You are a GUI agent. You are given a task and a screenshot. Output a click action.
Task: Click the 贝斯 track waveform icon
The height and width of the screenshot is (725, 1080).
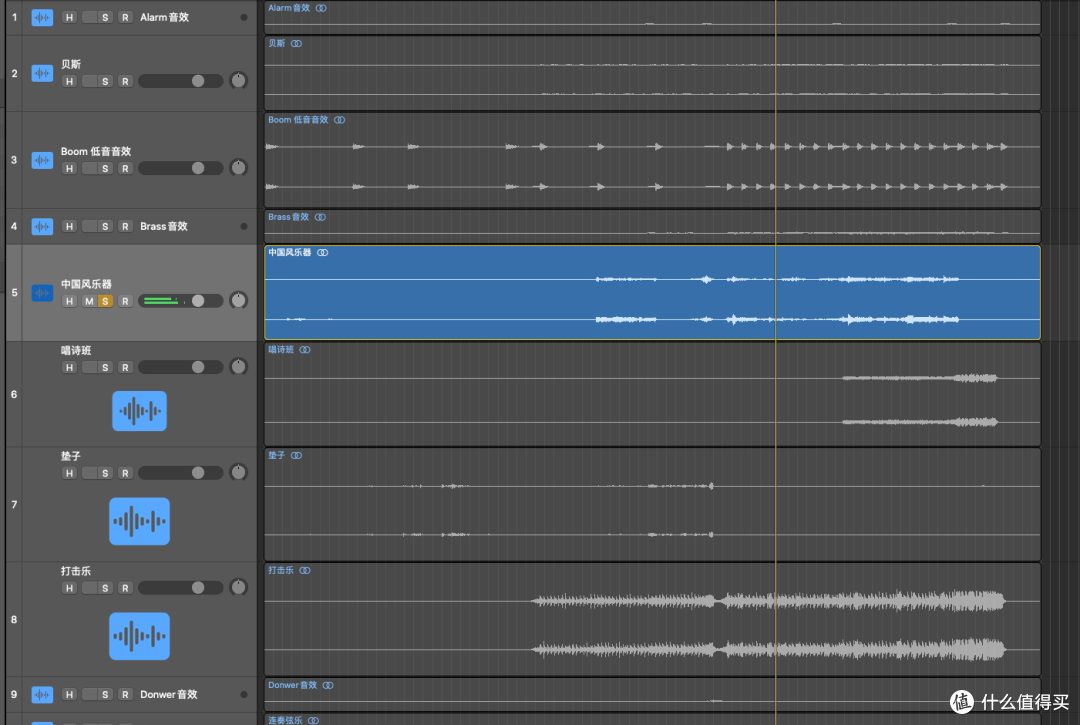click(42, 73)
